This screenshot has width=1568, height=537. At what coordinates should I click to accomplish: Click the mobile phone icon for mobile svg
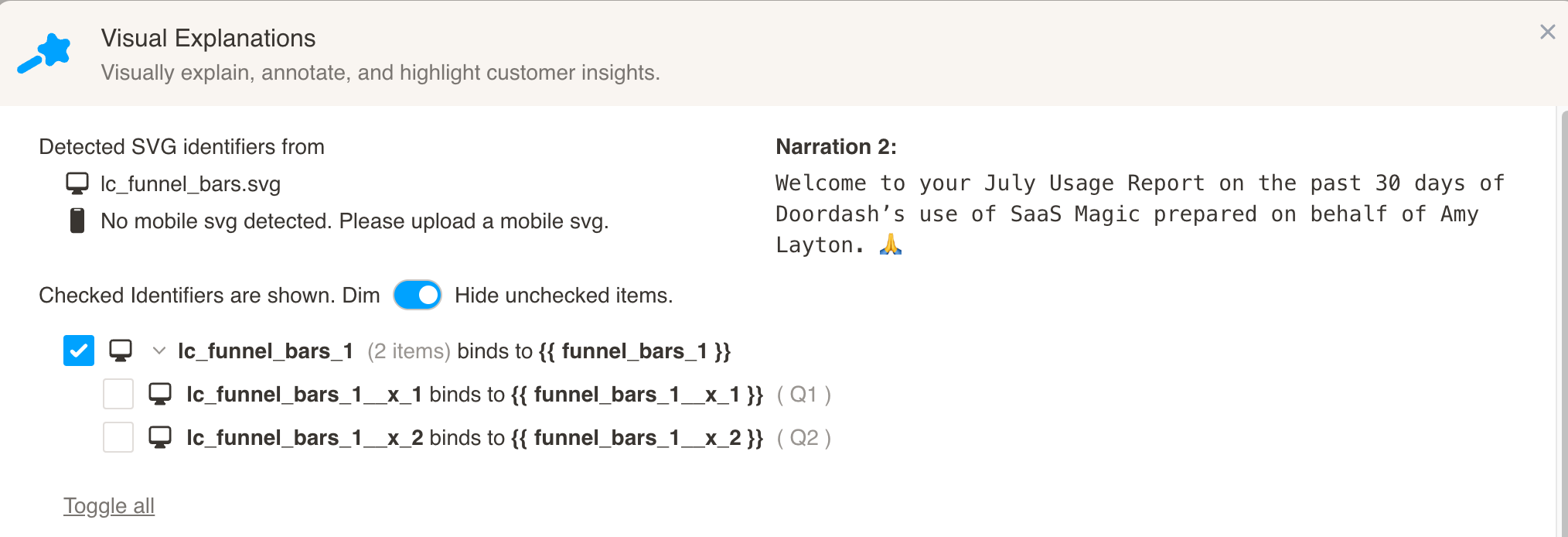point(77,221)
